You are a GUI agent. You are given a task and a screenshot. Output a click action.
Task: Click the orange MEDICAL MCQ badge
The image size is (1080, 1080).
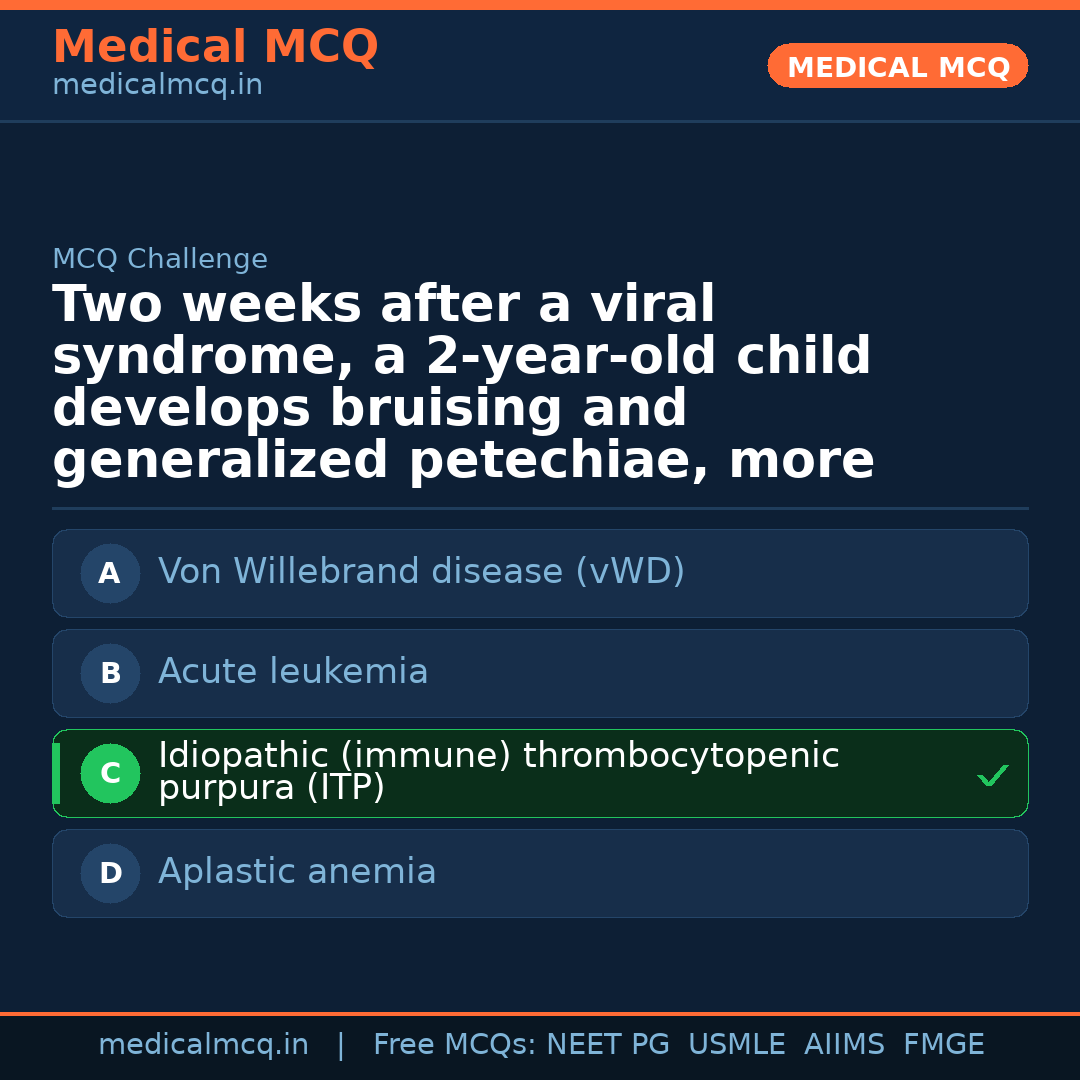pyautogui.click(x=898, y=67)
